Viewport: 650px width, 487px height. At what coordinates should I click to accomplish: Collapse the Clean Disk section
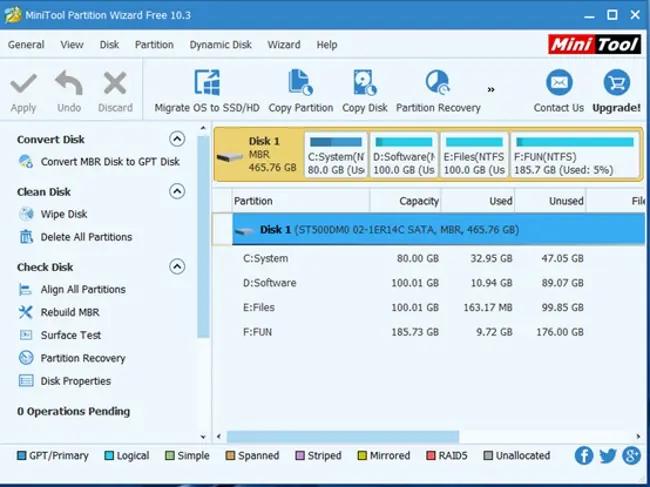tap(177, 191)
